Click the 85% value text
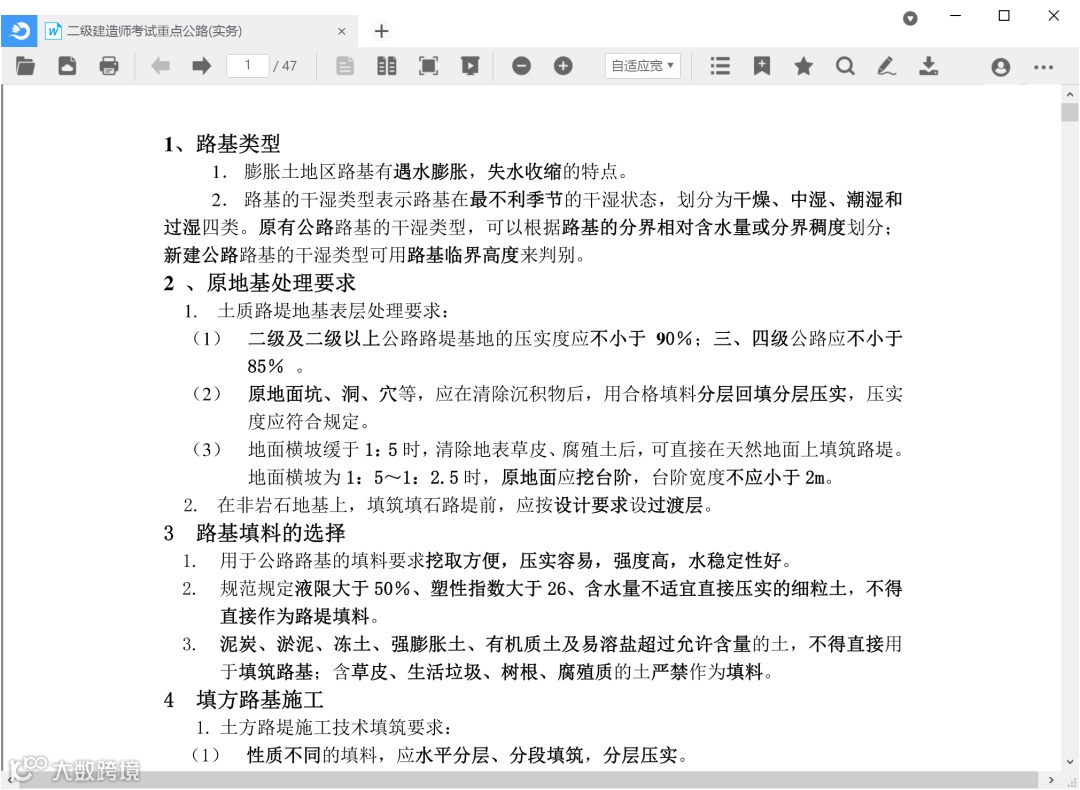 coord(266,366)
